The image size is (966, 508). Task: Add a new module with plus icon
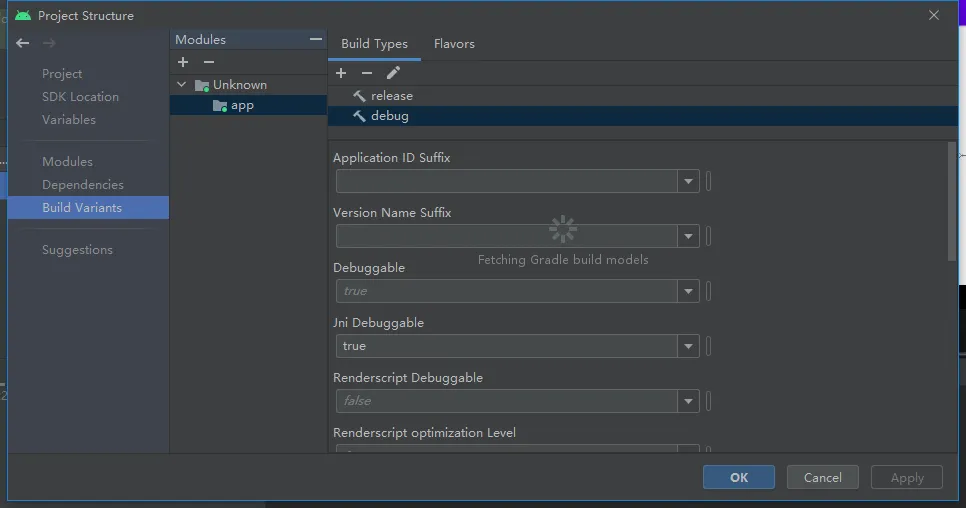tap(183, 62)
